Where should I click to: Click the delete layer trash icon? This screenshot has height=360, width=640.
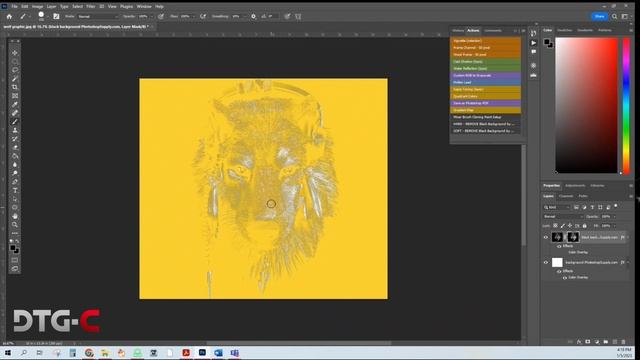[623, 342]
